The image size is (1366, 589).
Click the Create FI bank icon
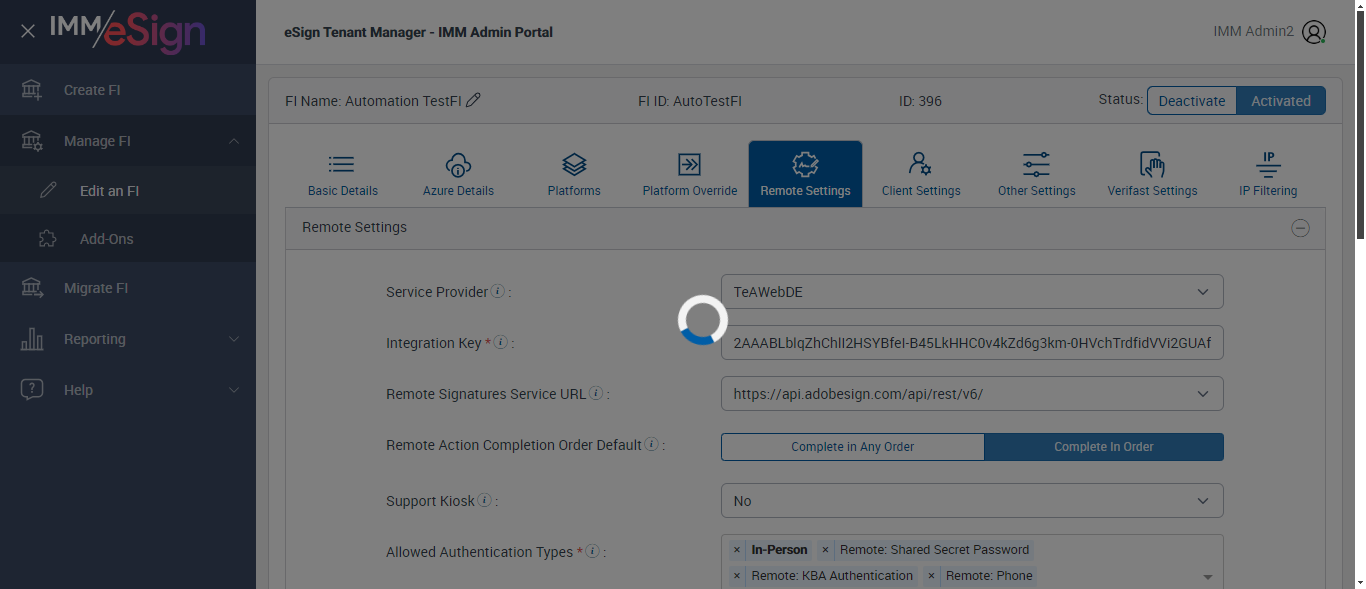tap(32, 90)
